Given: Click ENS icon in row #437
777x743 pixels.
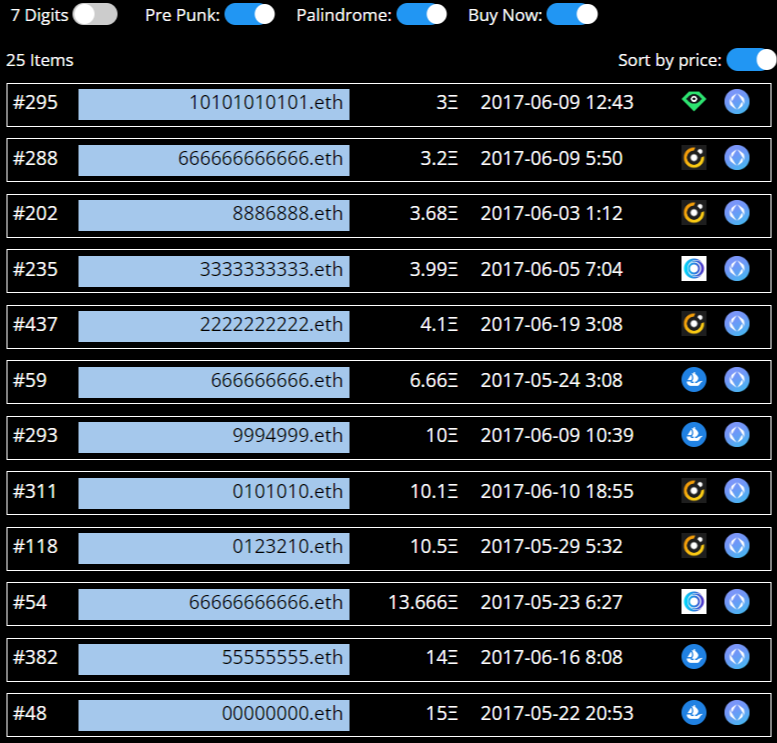Looking at the screenshot, I should 737,324.
